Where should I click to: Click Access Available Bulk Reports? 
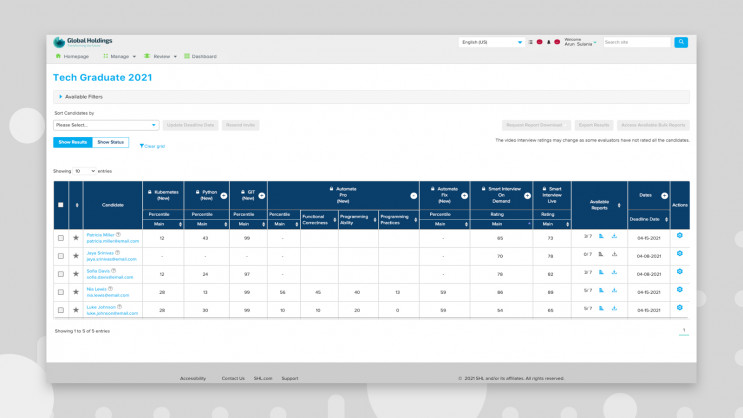coord(653,125)
